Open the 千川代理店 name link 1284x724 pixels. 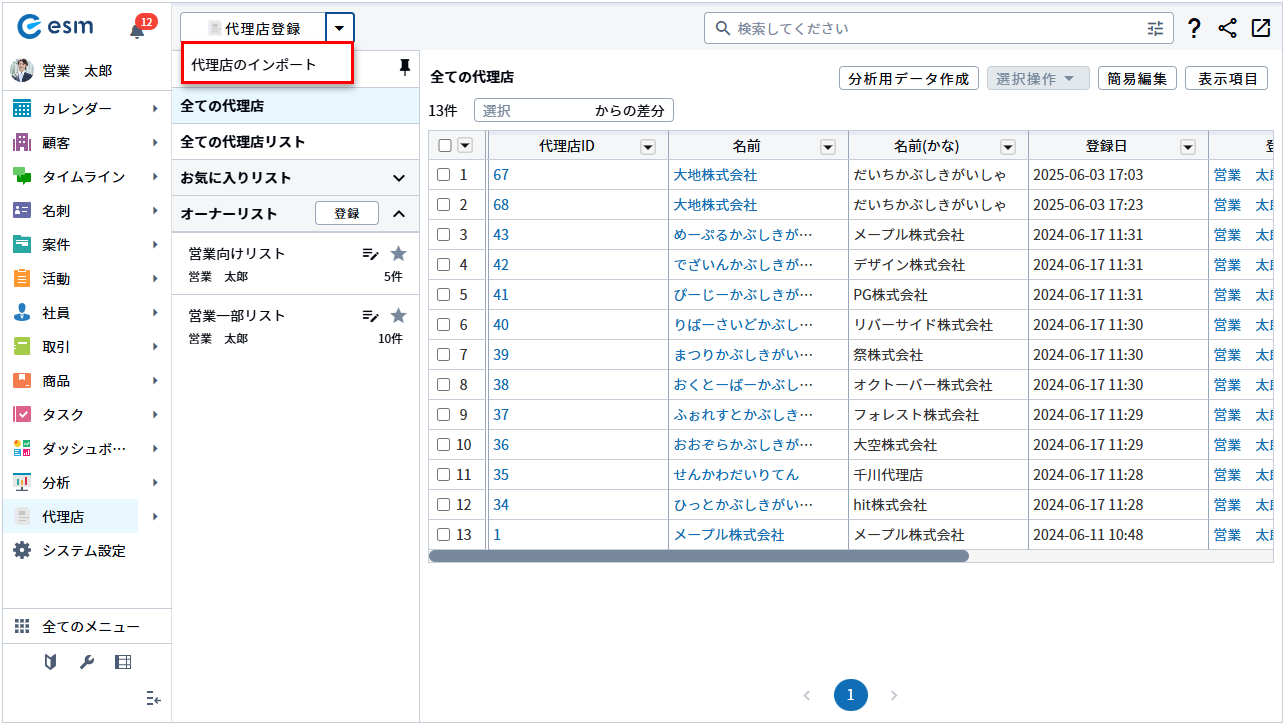click(x=736, y=475)
